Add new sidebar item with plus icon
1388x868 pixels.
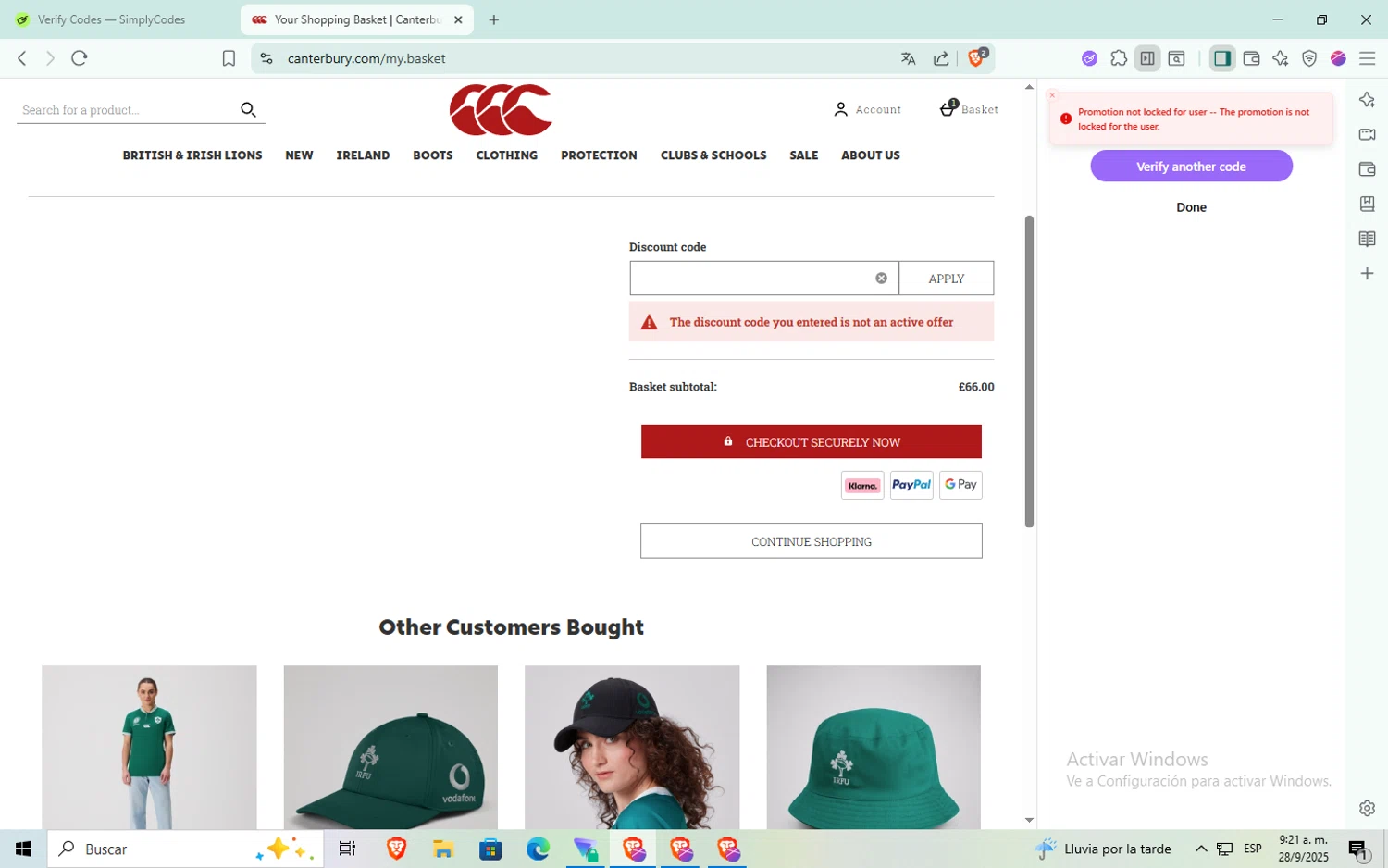coord(1367,273)
